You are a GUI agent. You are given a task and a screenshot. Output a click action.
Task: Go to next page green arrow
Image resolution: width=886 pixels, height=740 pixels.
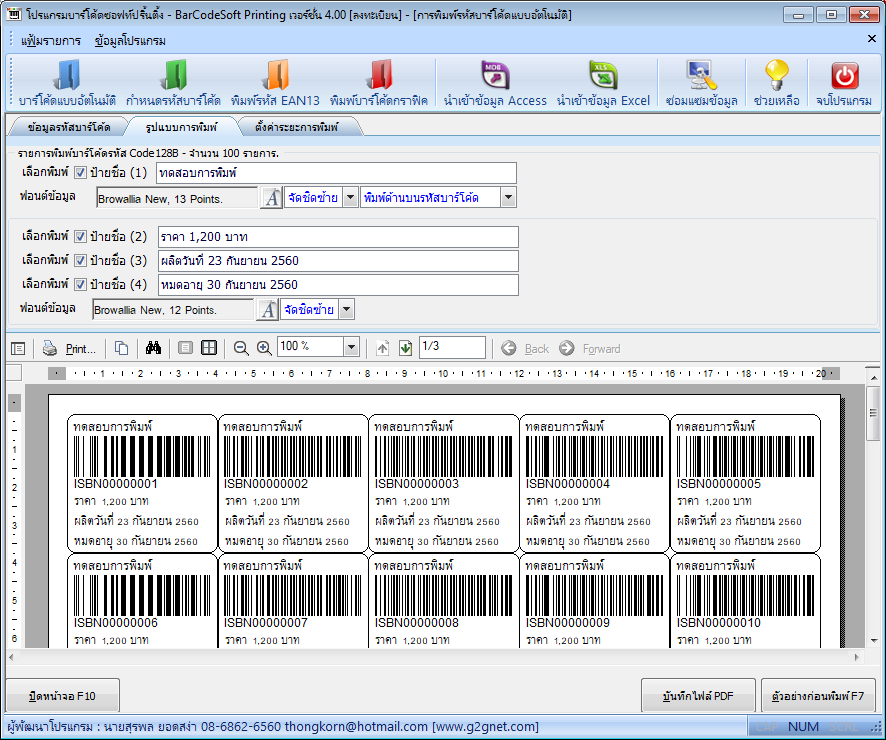(405, 348)
